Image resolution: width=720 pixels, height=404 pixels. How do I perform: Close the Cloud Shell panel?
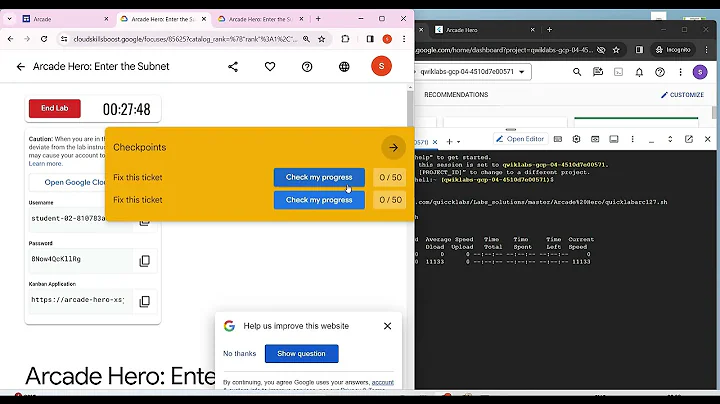[707, 139]
